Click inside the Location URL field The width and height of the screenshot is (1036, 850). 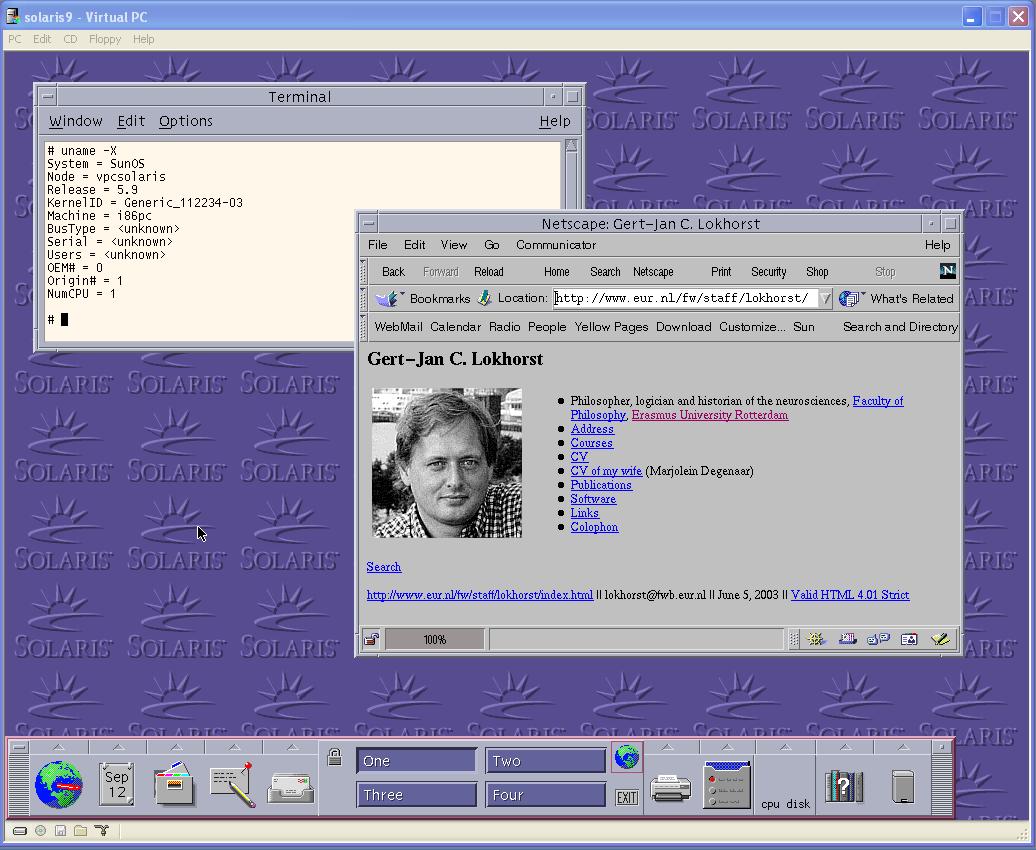click(685, 298)
